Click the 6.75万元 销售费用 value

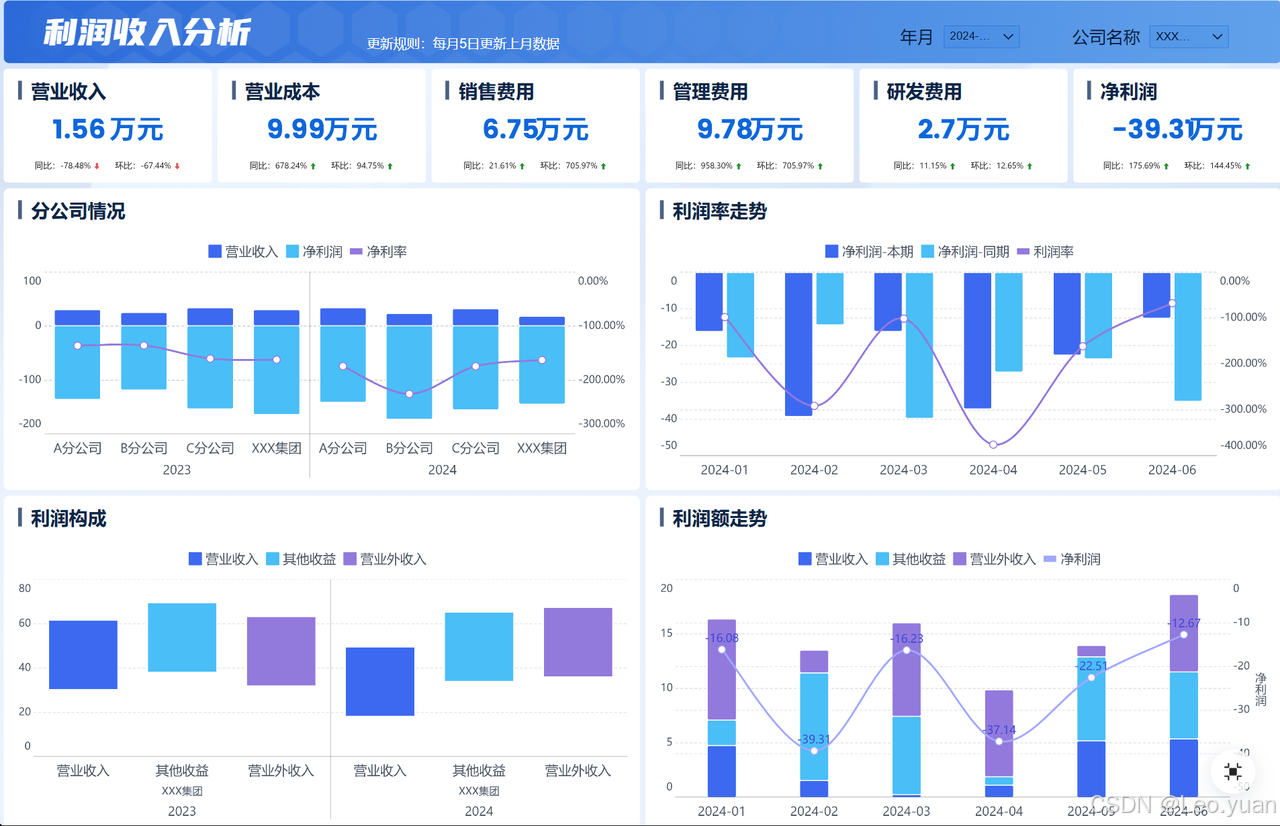coord(536,129)
